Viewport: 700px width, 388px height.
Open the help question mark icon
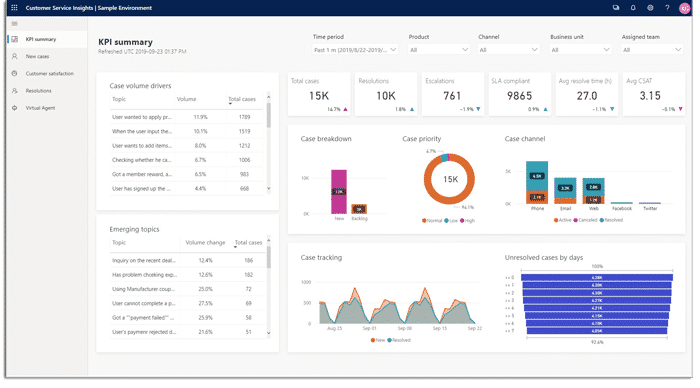(667, 8)
